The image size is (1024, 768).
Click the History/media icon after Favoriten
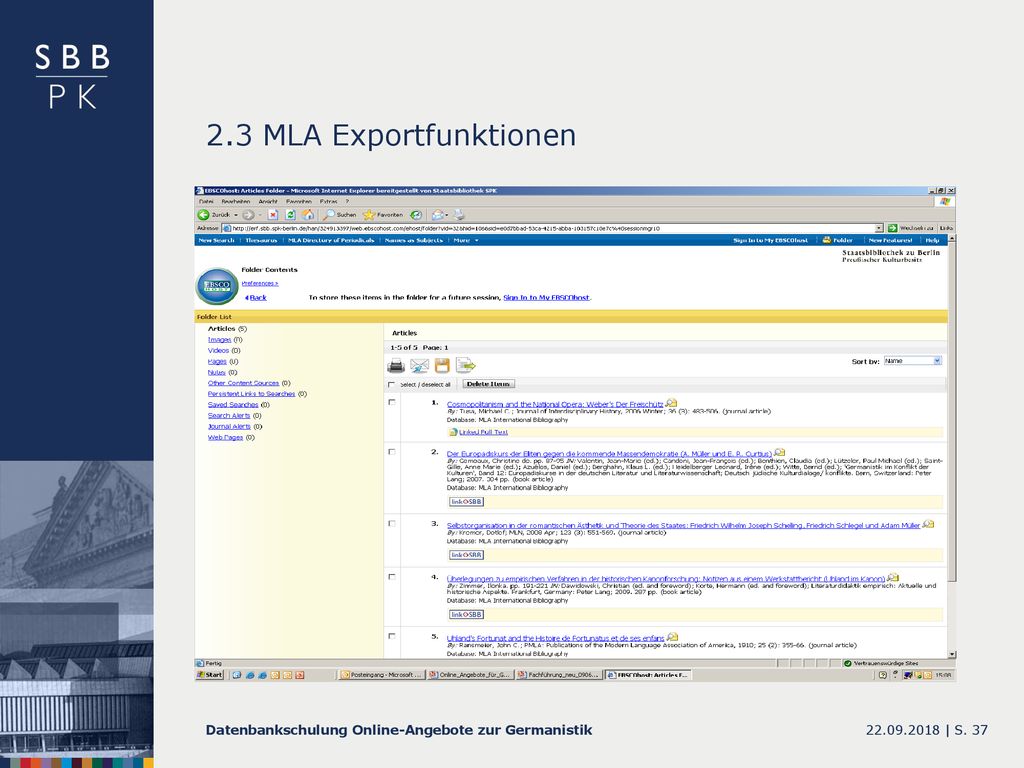[416, 215]
